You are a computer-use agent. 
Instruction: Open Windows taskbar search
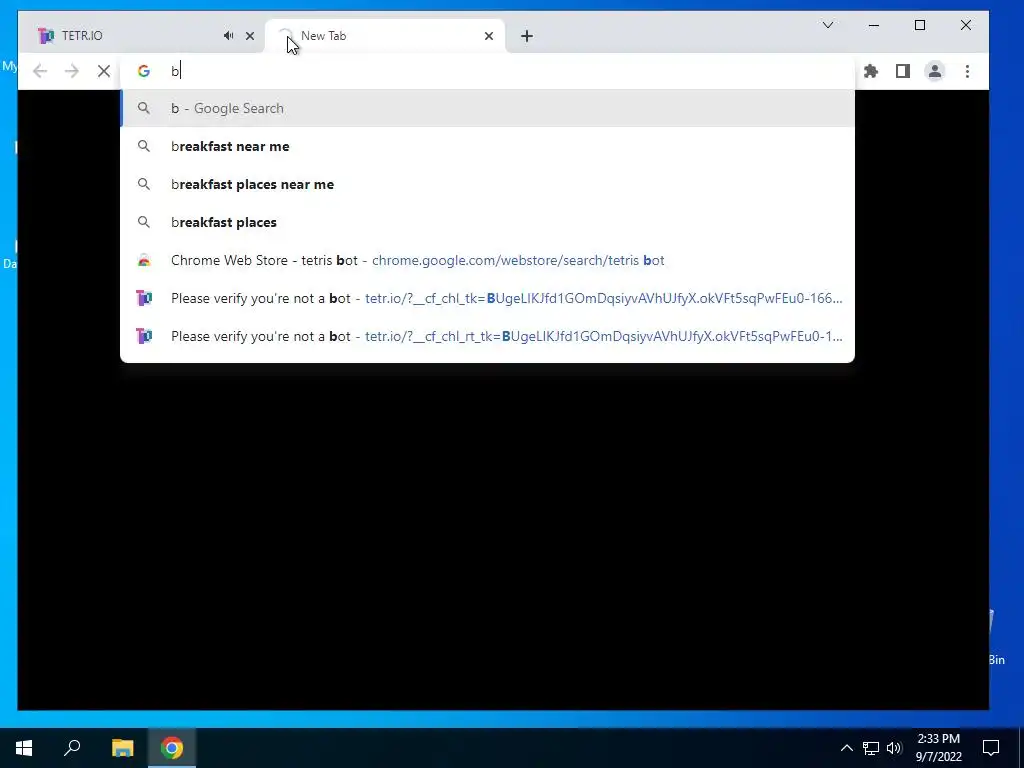(72, 747)
